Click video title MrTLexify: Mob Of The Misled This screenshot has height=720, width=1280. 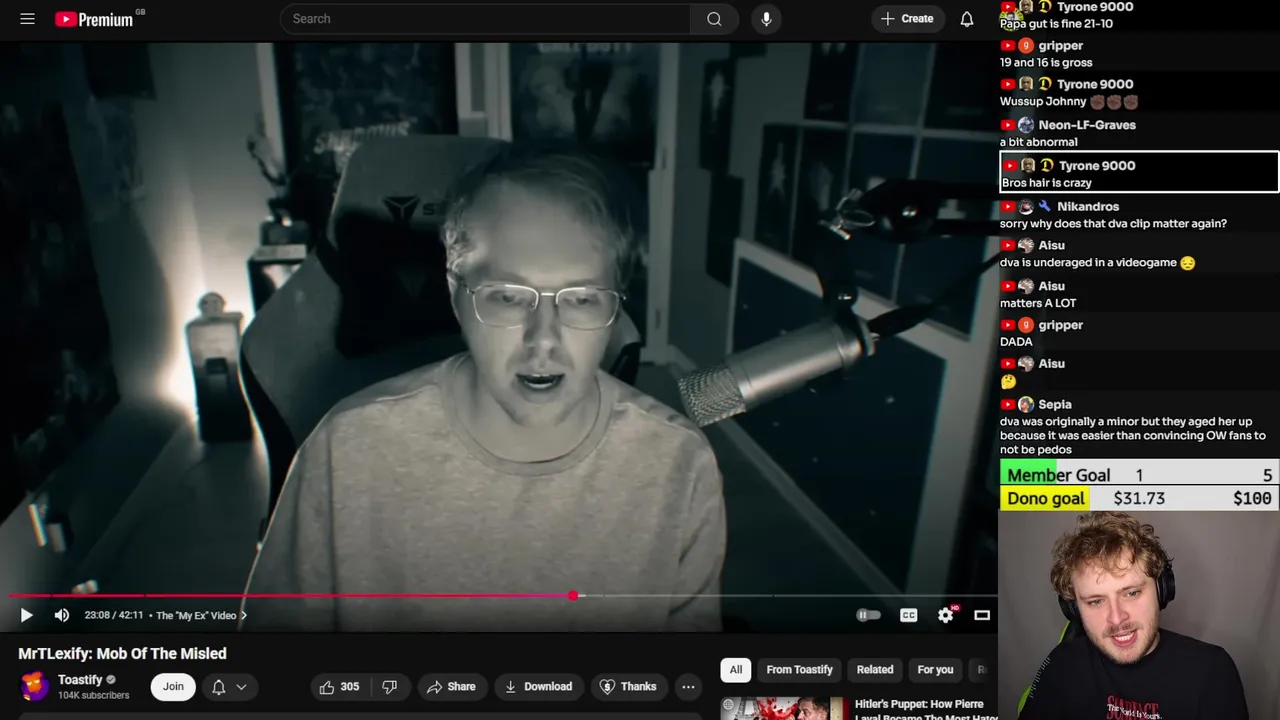point(122,653)
